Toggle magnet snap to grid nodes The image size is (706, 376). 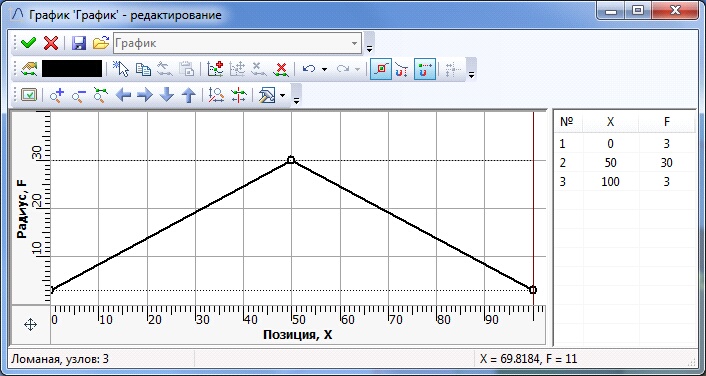425,69
